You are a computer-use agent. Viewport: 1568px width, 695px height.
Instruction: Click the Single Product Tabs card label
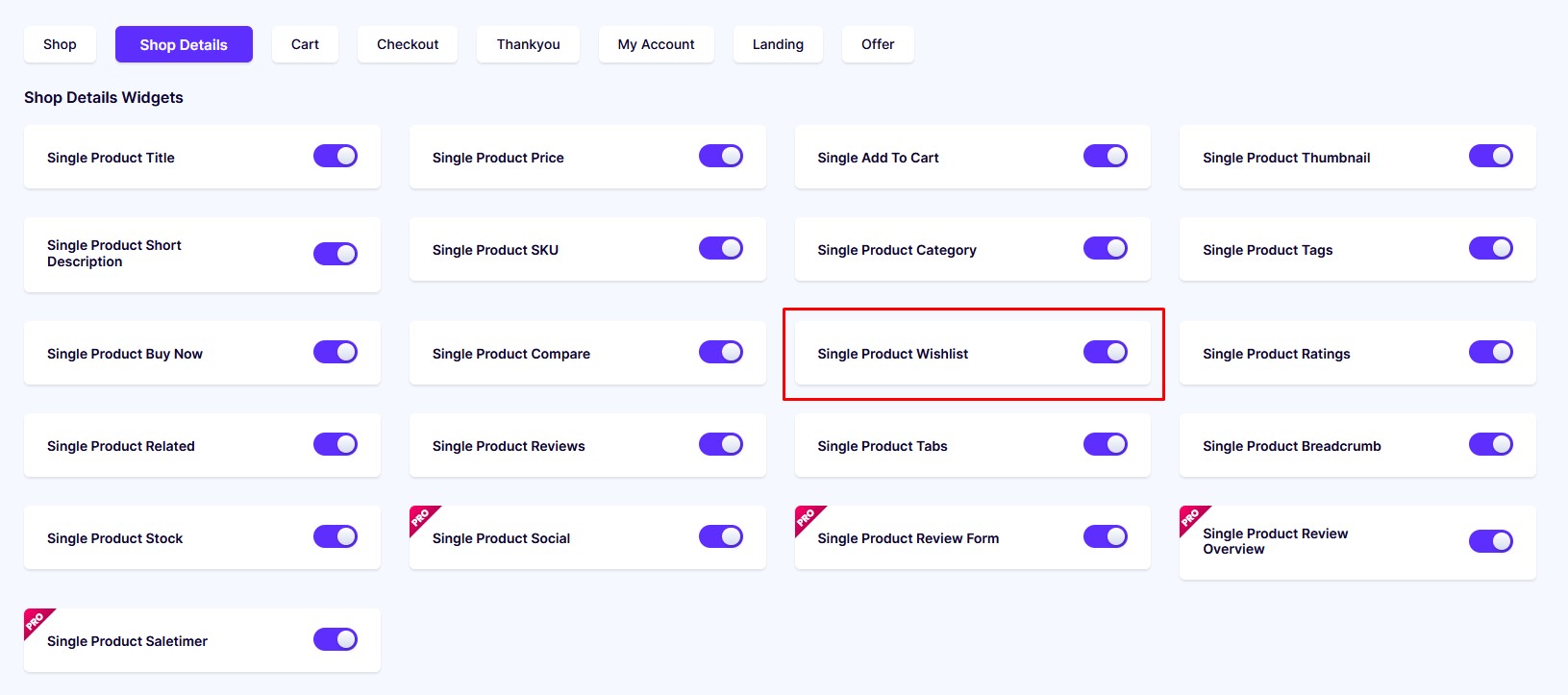click(883, 446)
